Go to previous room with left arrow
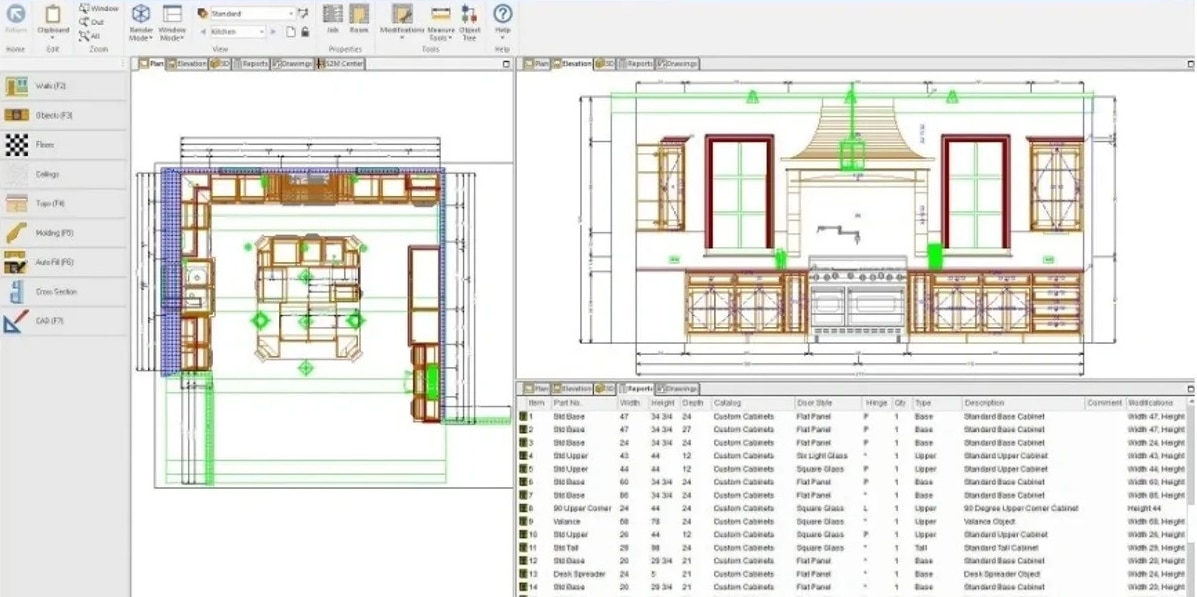 coord(203,32)
